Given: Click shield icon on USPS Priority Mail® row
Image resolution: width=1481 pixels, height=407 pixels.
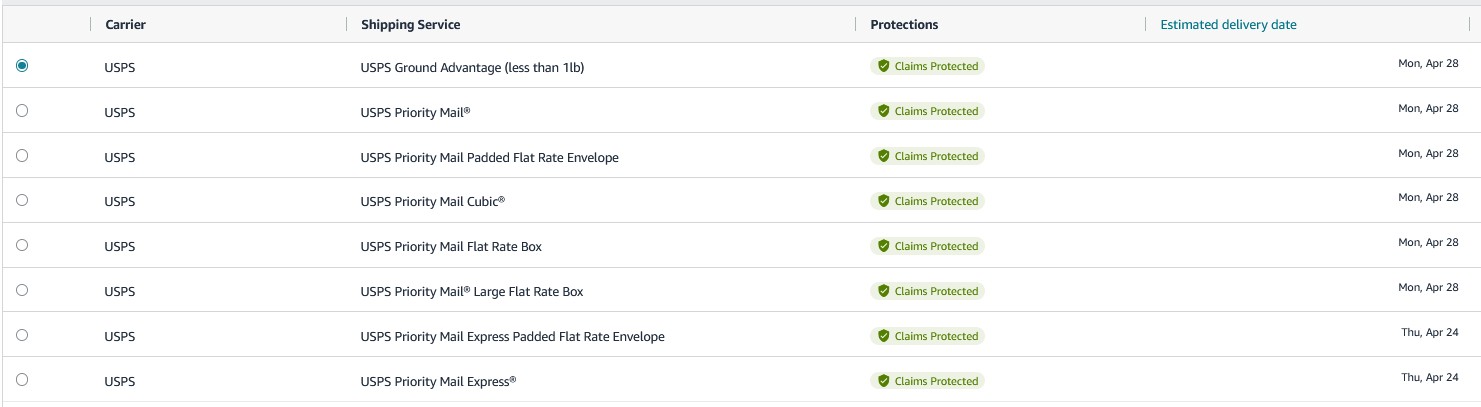Looking at the screenshot, I should click(883, 111).
